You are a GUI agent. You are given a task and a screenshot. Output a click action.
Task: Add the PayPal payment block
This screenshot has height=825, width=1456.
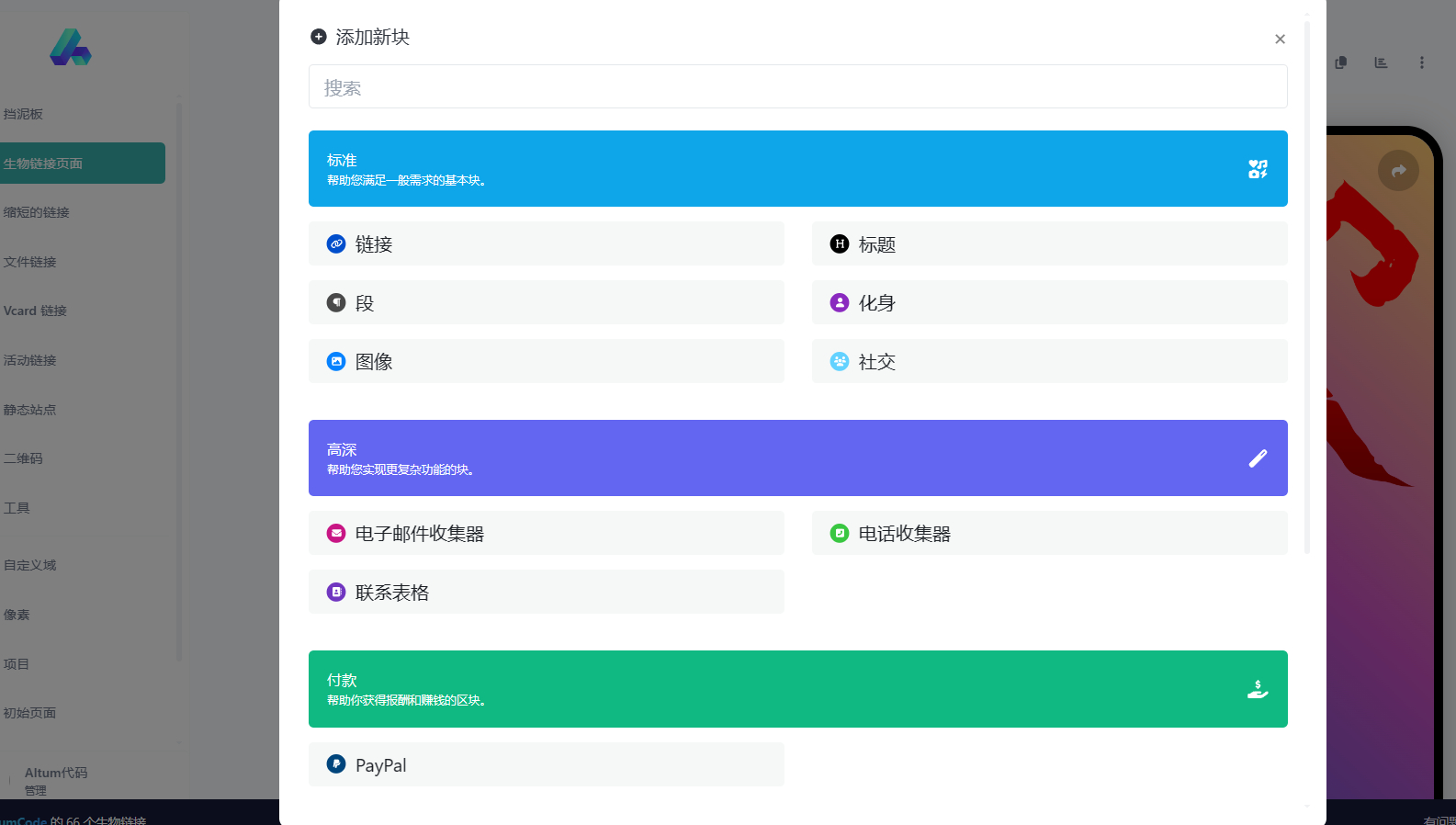click(x=546, y=764)
